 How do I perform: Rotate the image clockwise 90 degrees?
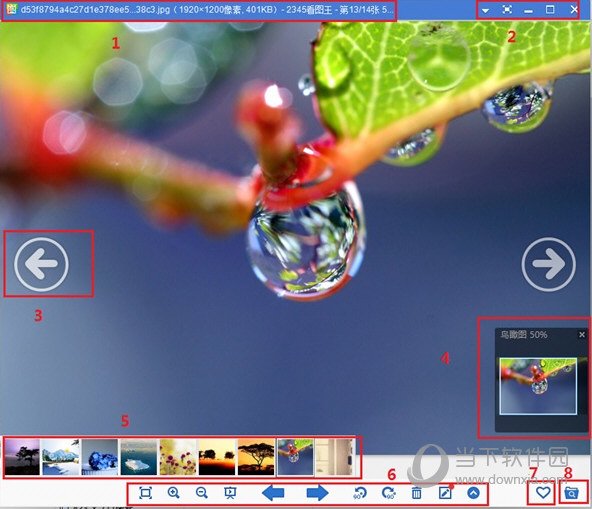tap(388, 493)
